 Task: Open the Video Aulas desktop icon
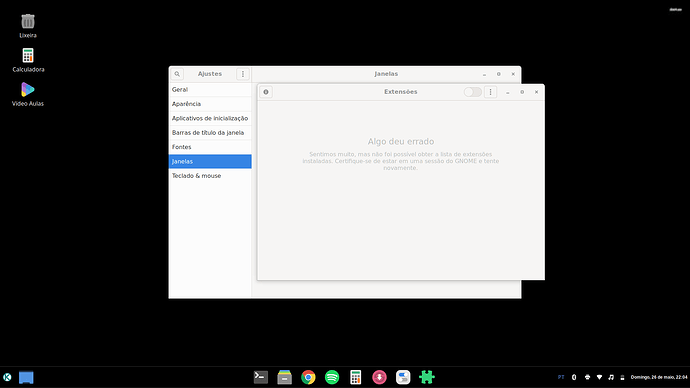(x=28, y=94)
